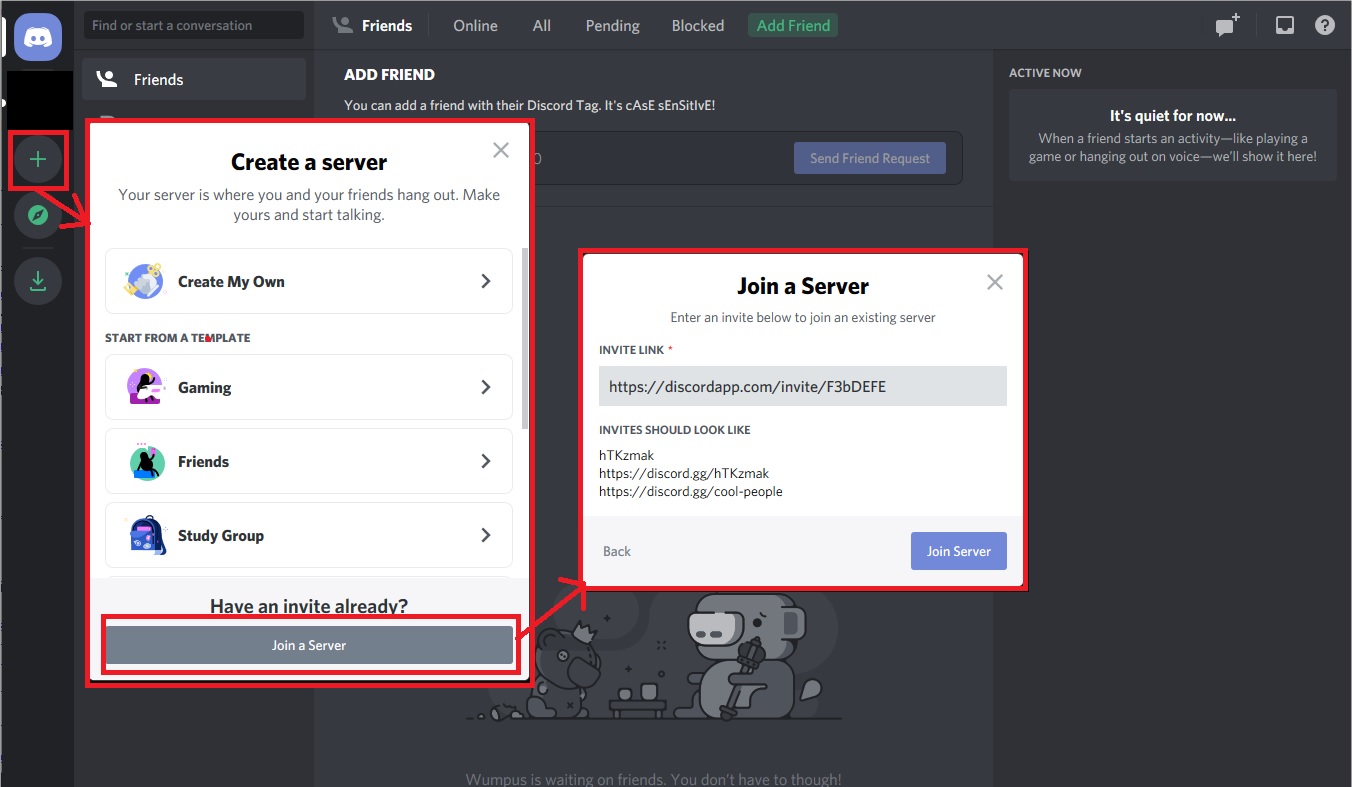Click the blue Join Server button
Image resolution: width=1352 pixels, height=787 pixels.
pos(958,551)
